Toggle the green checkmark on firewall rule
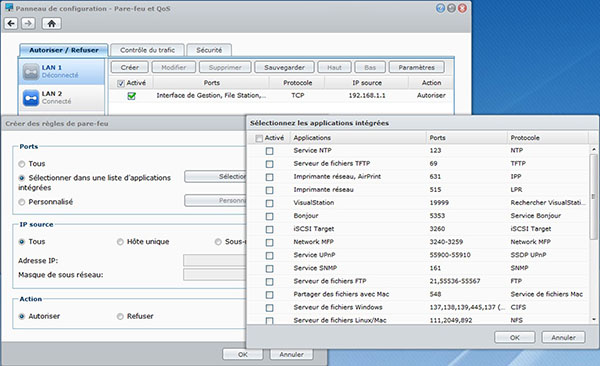The width and height of the screenshot is (600, 366). 132,96
